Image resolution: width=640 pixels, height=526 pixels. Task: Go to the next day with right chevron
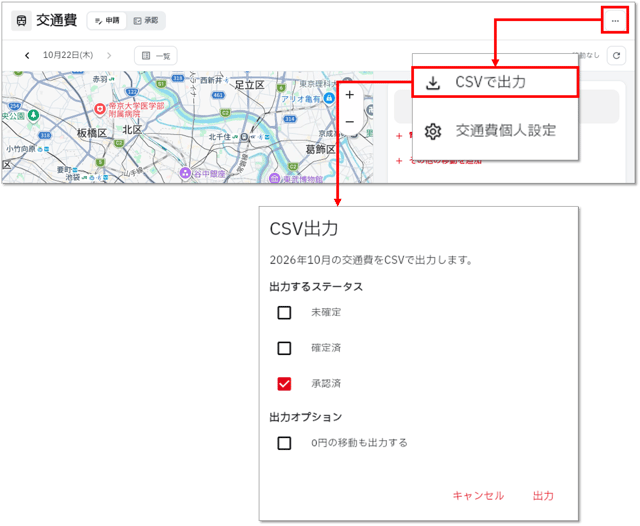click(109, 55)
